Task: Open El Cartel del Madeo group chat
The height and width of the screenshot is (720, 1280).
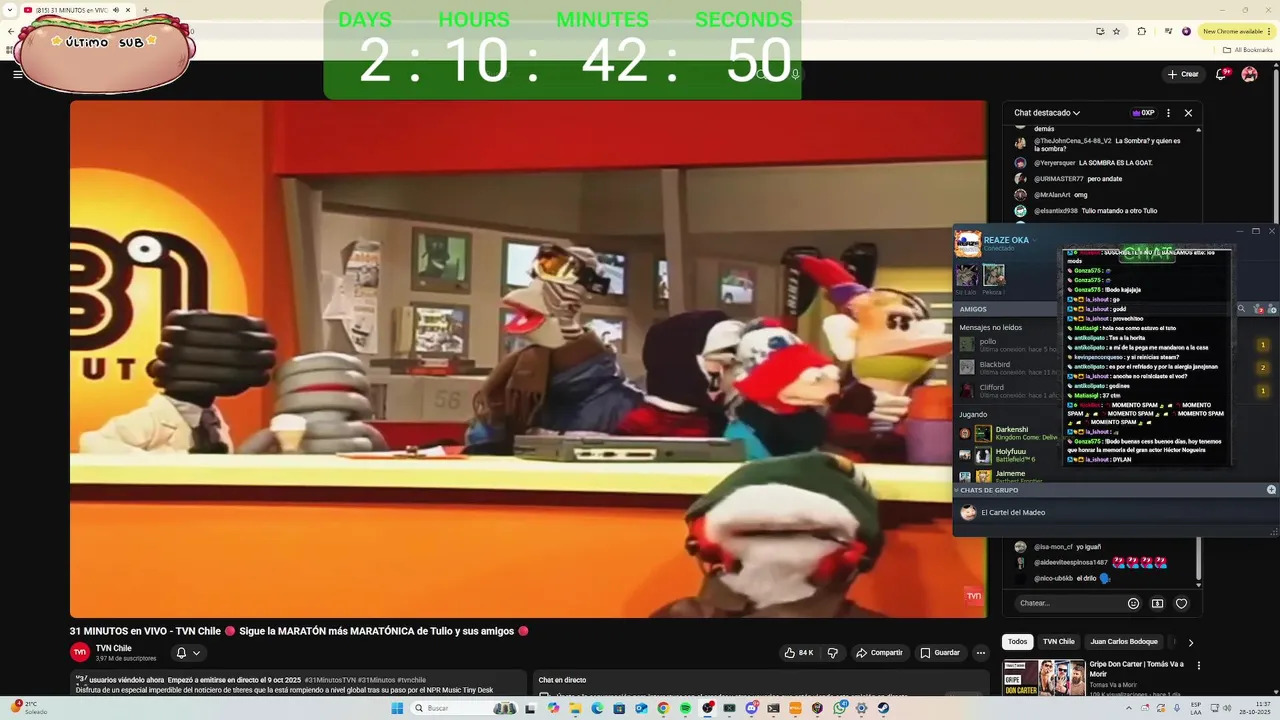Action: [1013, 512]
